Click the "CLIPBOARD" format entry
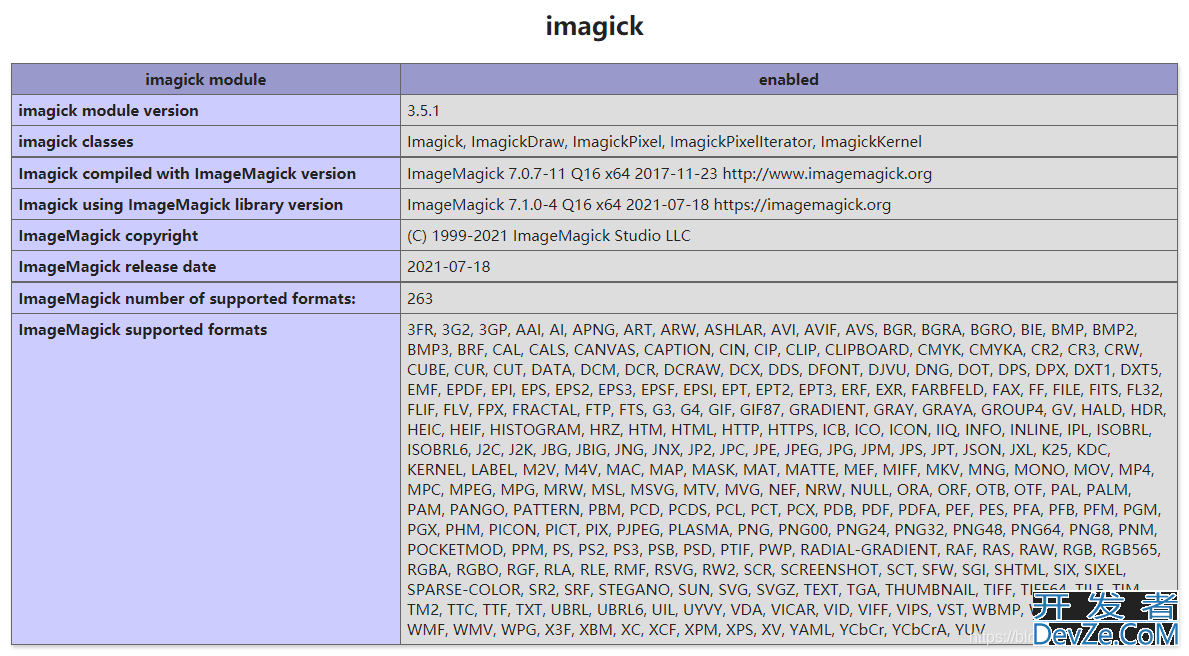Viewport: 1189px width, 656px height. [x=866, y=350]
